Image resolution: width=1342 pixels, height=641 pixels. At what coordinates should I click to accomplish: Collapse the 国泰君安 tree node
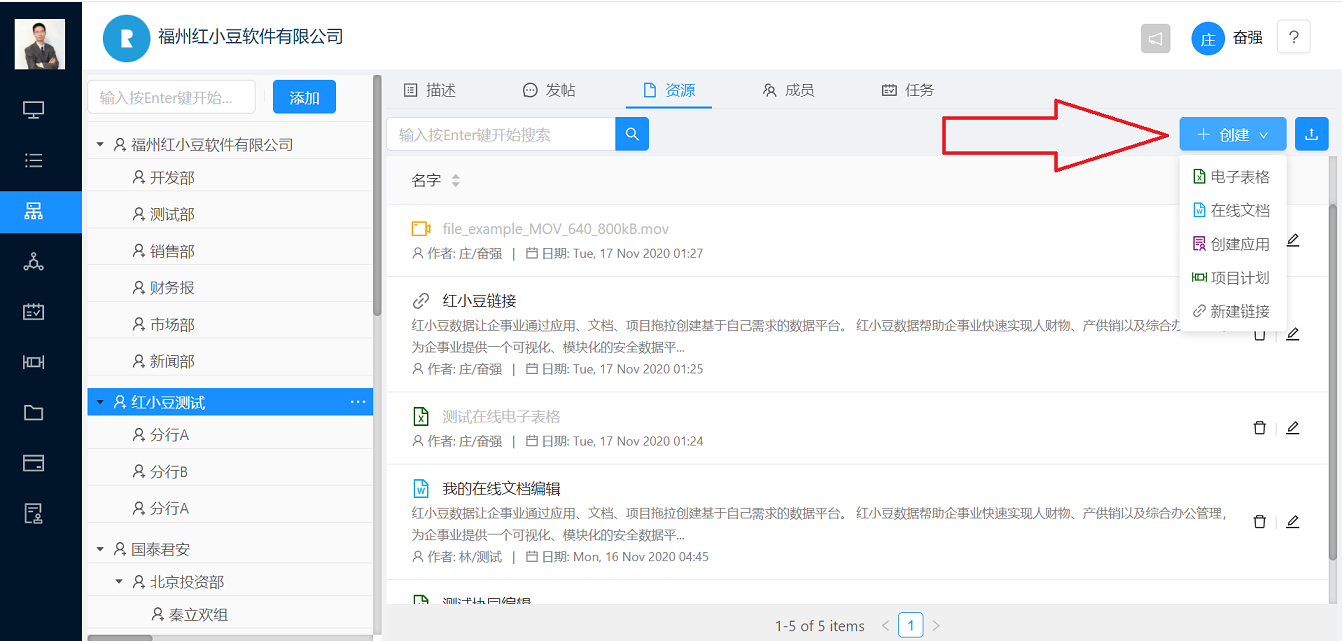[100, 549]
